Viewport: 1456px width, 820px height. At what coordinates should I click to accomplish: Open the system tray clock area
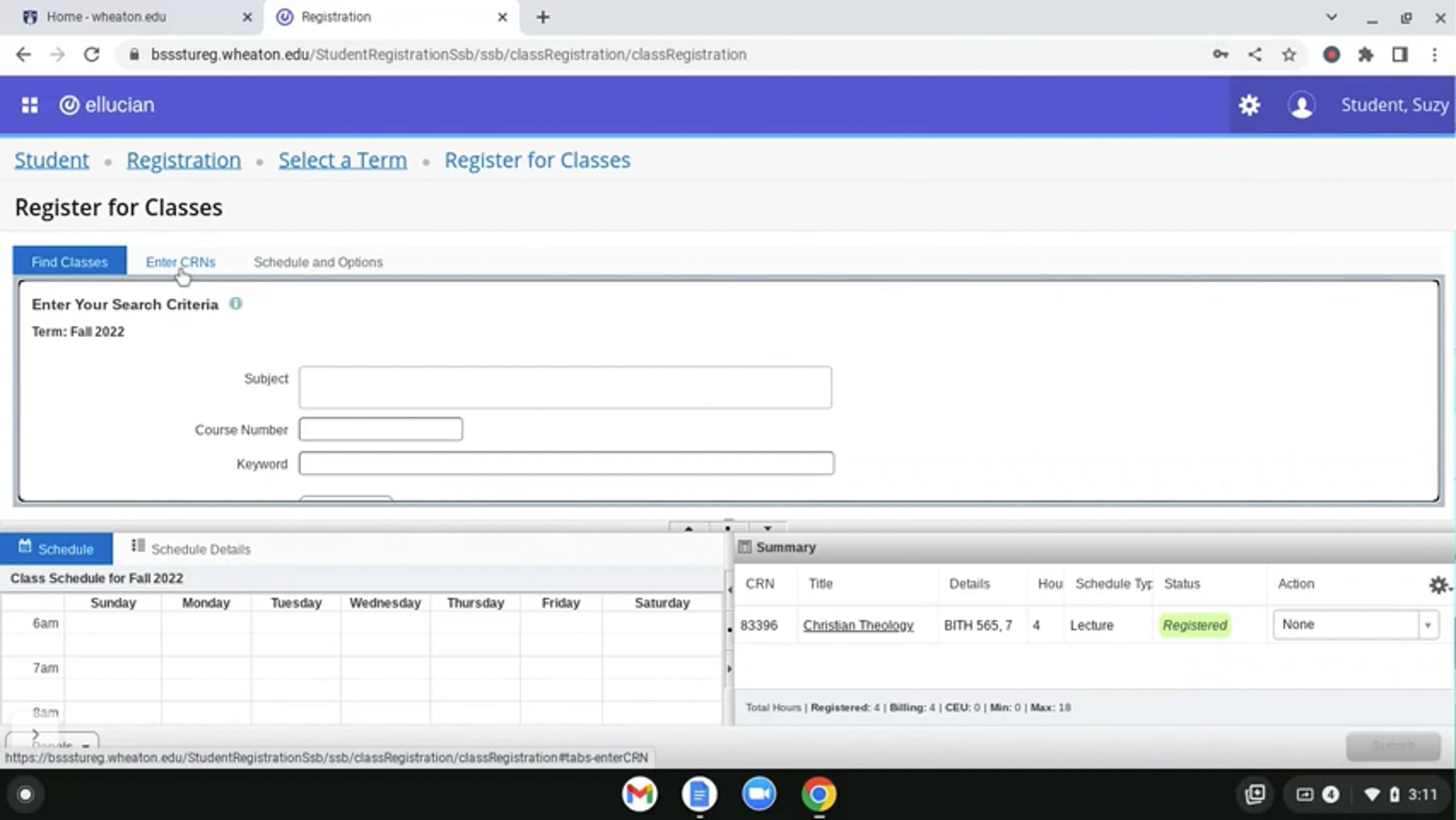click(1423, 794)
